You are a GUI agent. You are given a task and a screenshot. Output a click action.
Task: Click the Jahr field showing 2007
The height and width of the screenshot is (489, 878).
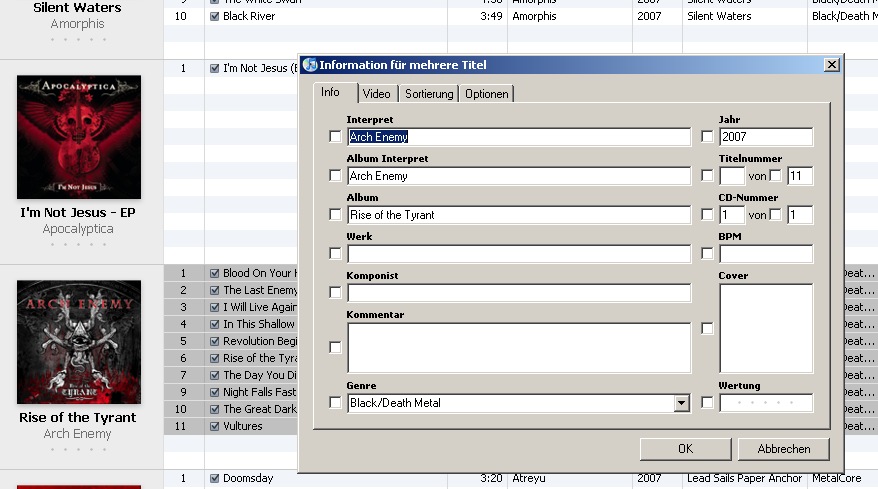pos(765,137)
